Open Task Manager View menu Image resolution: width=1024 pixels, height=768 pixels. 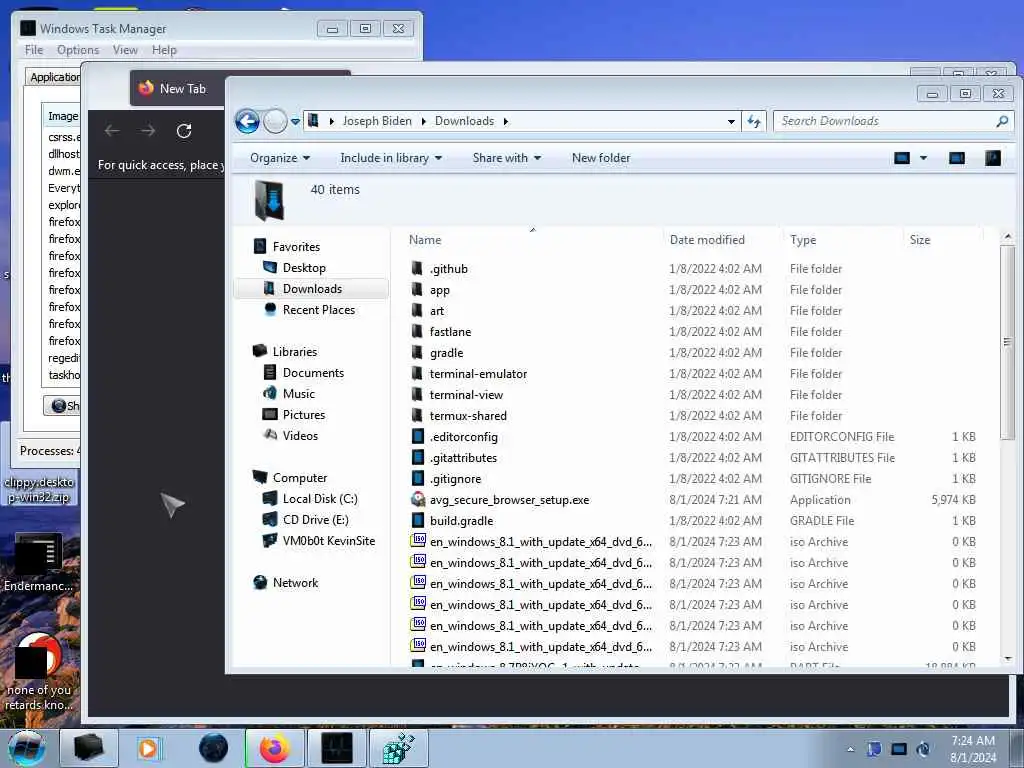[x=125, y=50]
